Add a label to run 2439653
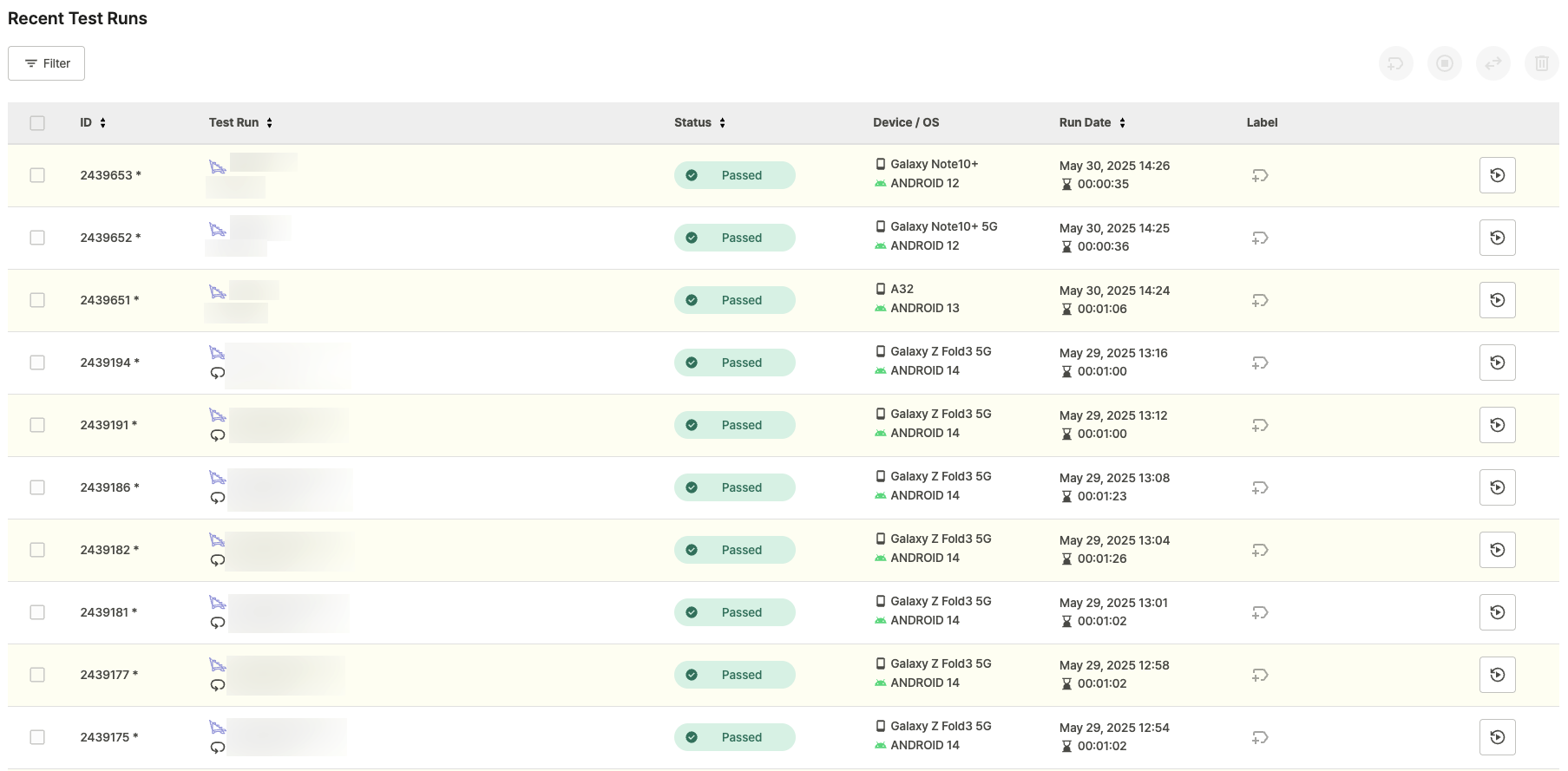 click(x=1260, y=175)
